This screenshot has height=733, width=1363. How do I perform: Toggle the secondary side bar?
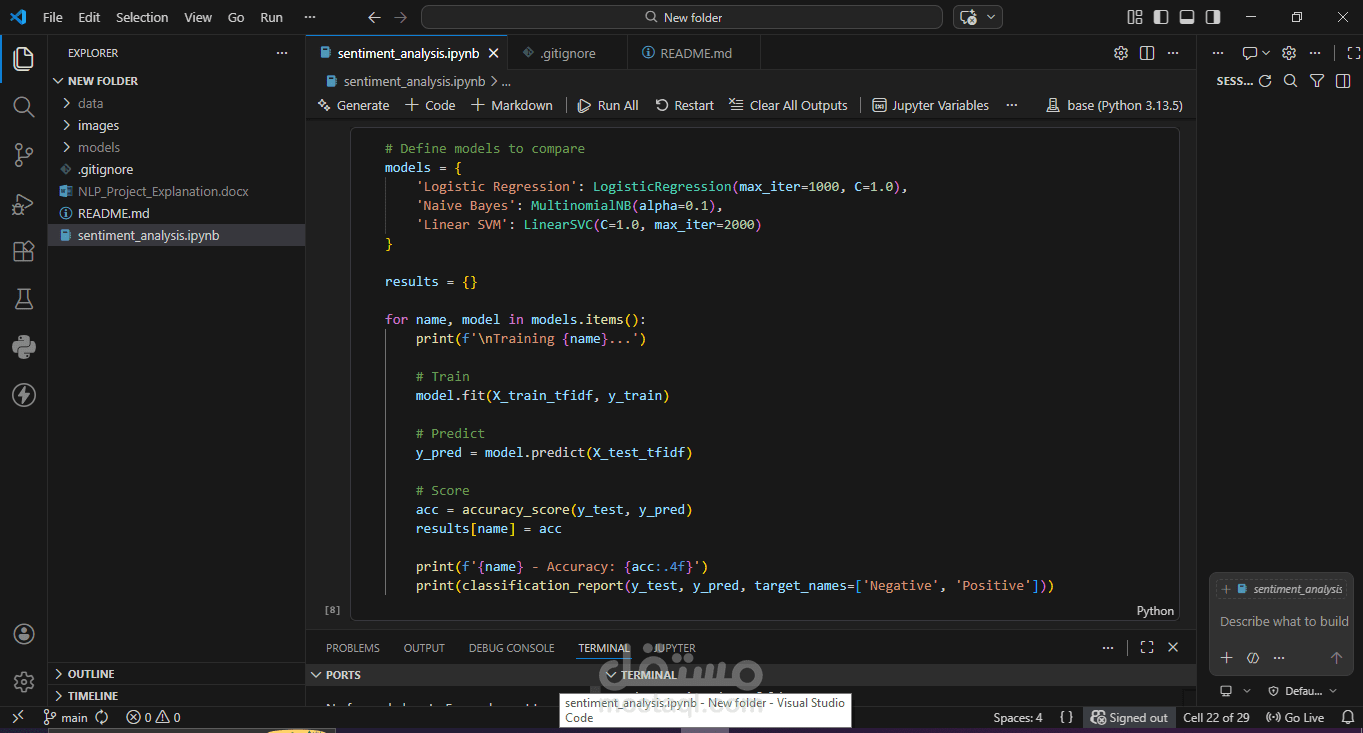coord(1213,17)
